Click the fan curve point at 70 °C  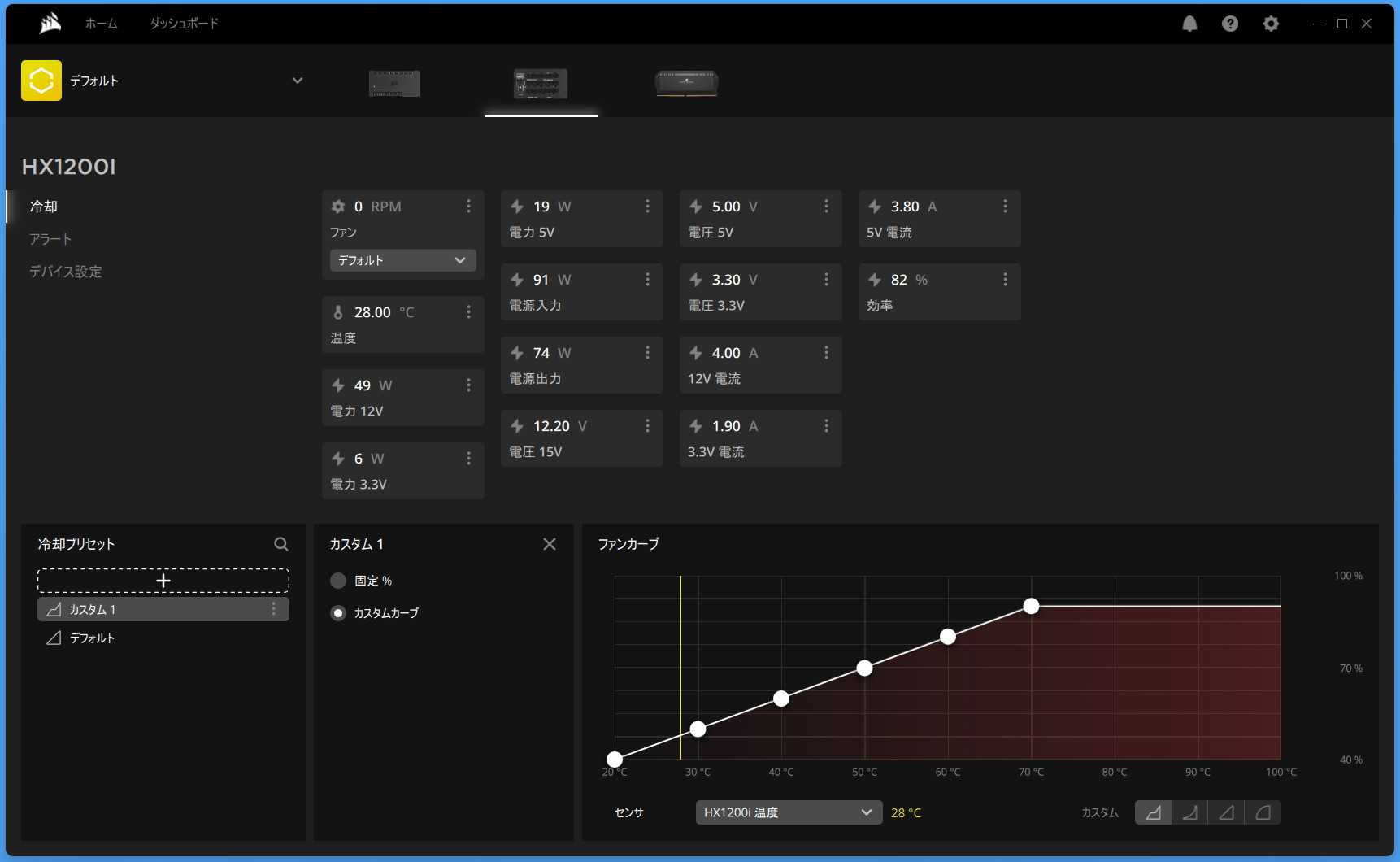1031,606
